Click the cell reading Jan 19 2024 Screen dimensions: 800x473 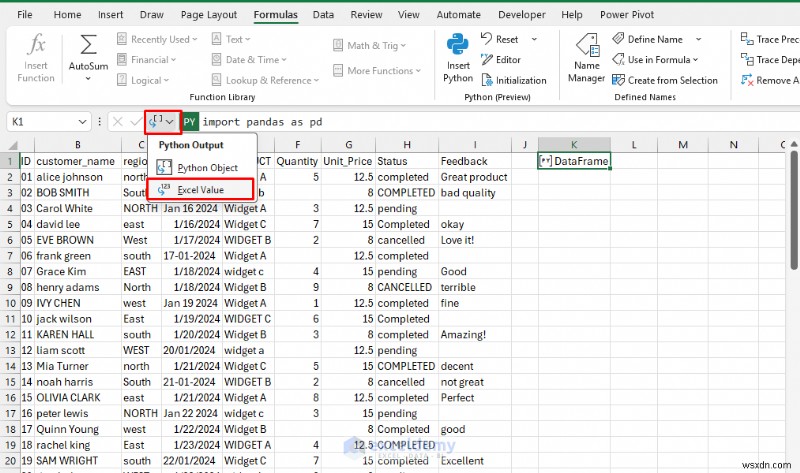click(x=191, y=303)
